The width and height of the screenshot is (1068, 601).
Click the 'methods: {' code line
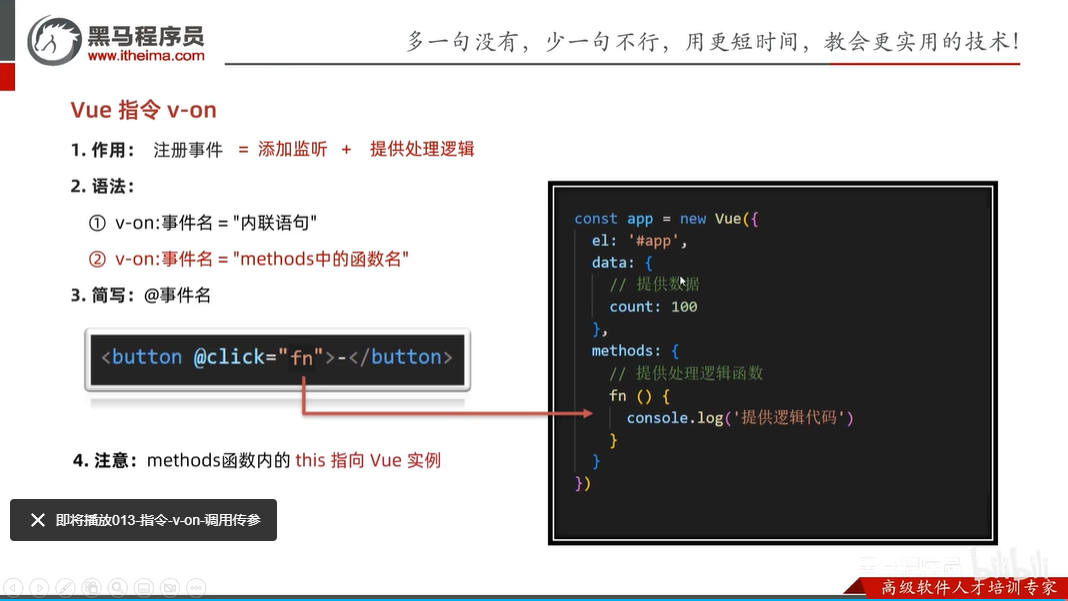635,351
